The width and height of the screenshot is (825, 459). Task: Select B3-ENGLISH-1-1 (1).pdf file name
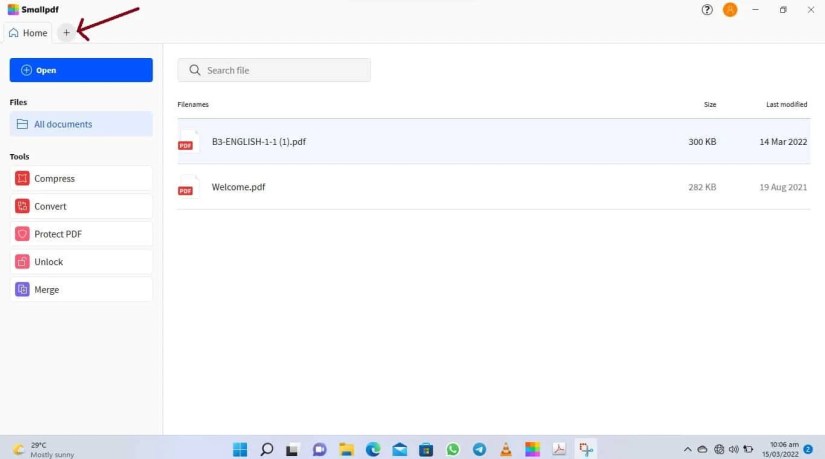259,142
